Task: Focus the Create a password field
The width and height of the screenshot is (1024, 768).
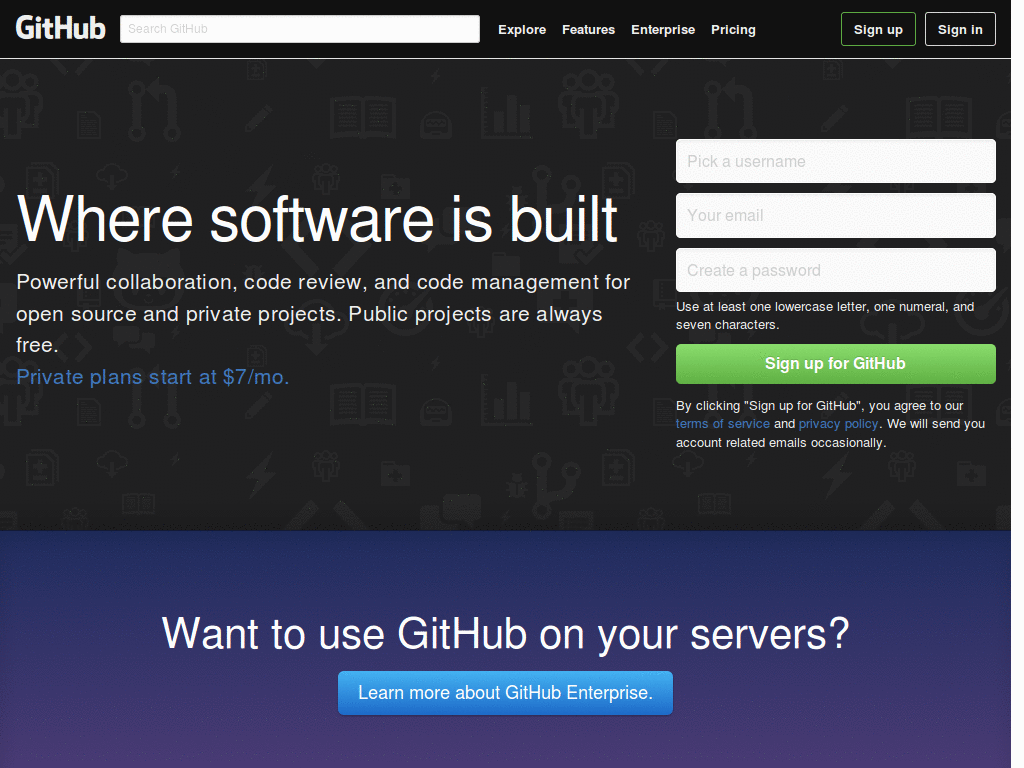Action: tap(836, 270)
